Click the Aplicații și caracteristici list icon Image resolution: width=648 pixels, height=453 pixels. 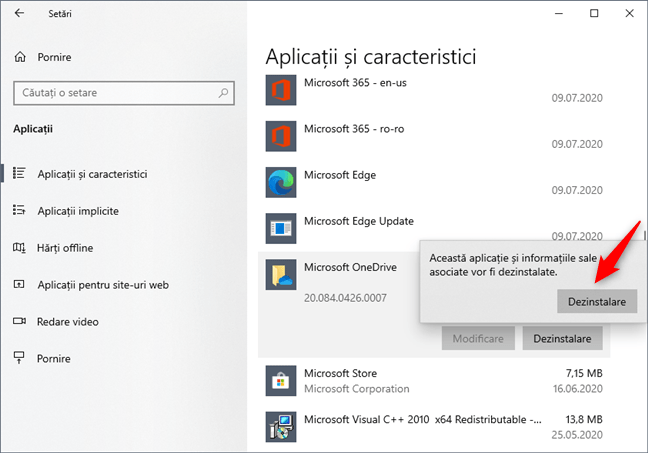[19, 173]
